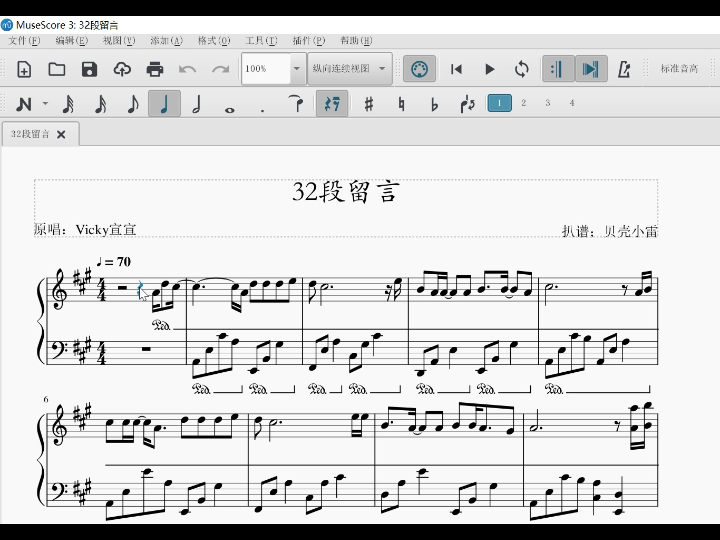Select arranger text 扒谱: 贝壳小雷
This screenshot has height=540, width=720.
[x=610, y=231]
